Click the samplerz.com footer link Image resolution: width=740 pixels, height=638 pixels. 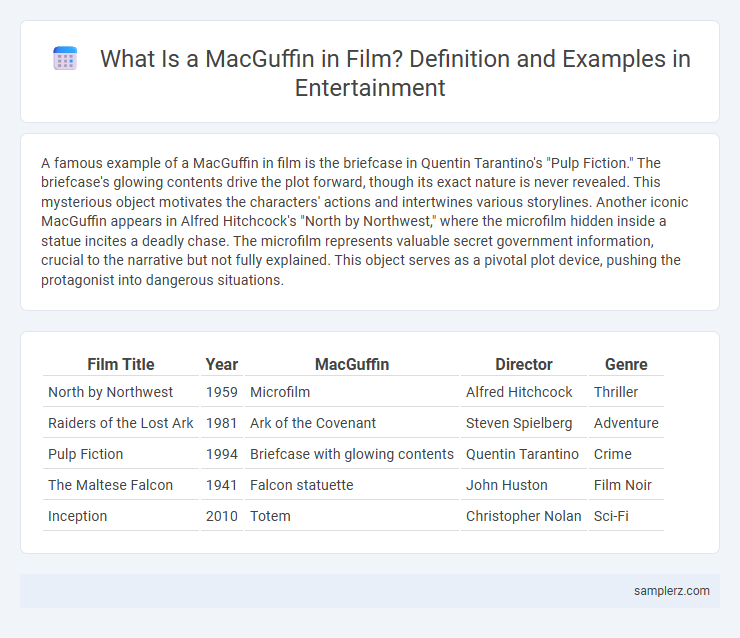pos(672,591)
